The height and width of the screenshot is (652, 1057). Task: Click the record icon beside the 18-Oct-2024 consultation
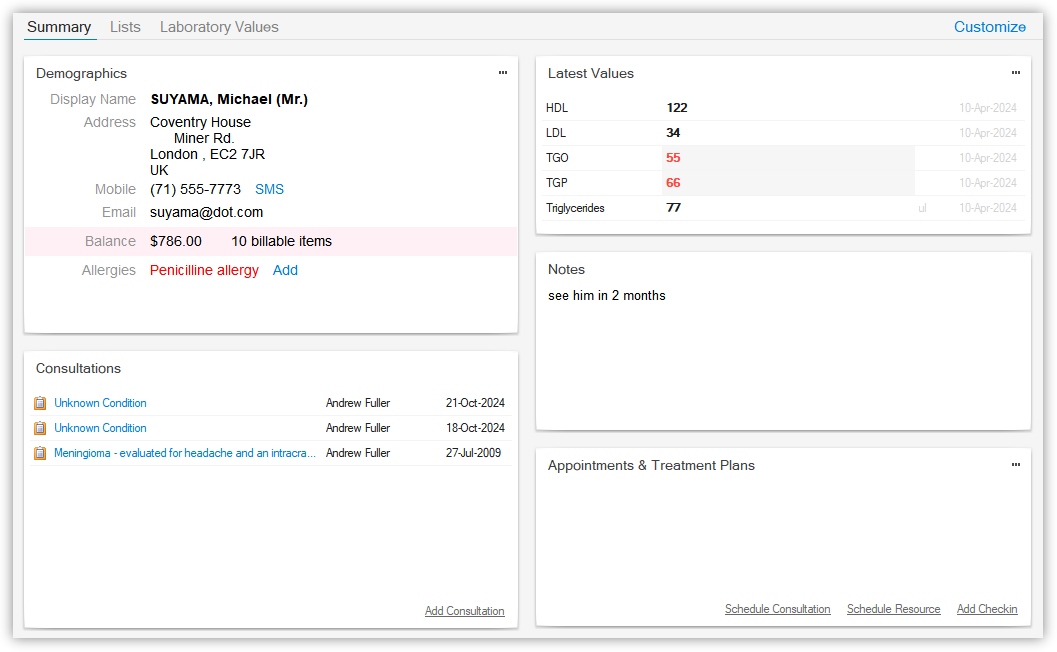click(x=39, y=427)
